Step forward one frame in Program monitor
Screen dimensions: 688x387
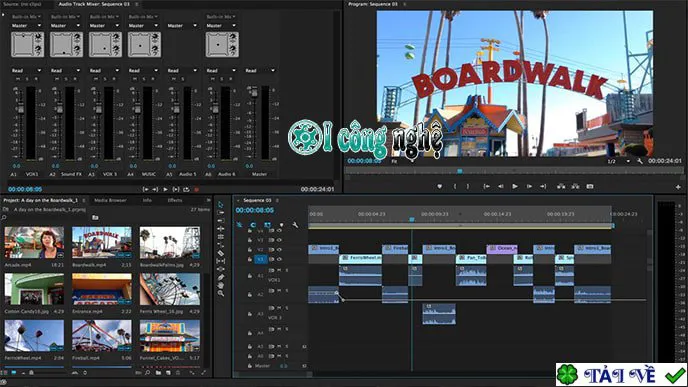(529, 186)
